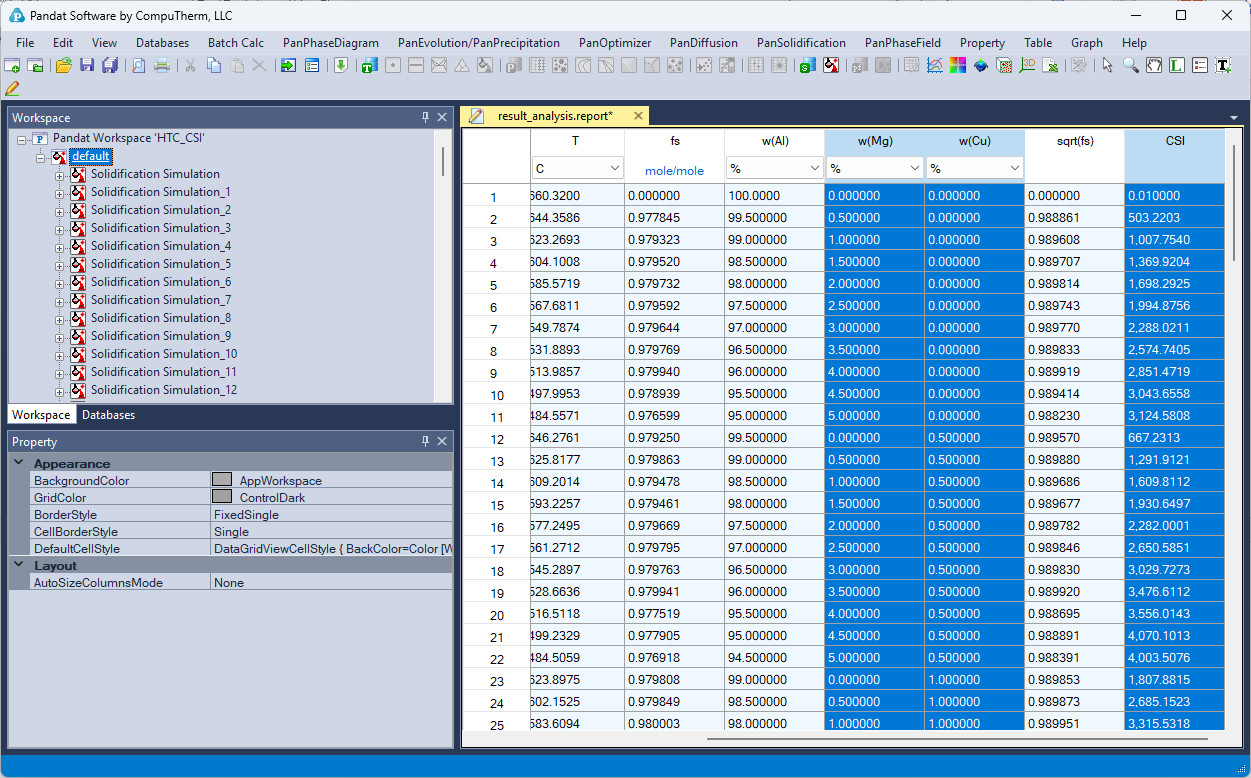Click the 3D plot toolbar icon
Screen dimensions: 1251x778
1027,66
